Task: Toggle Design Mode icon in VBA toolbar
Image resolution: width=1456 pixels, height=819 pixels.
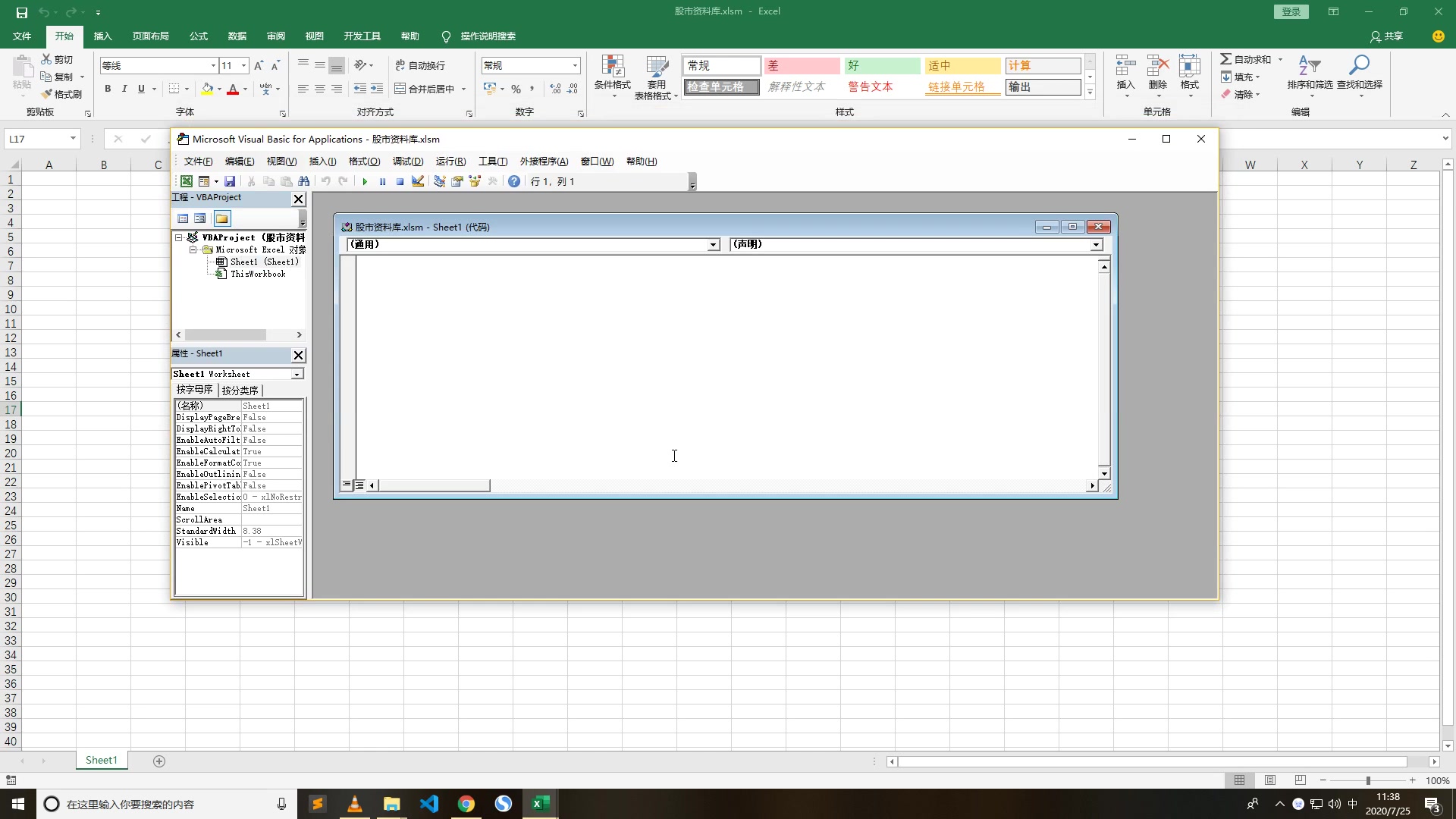Action: pos(418,181)
